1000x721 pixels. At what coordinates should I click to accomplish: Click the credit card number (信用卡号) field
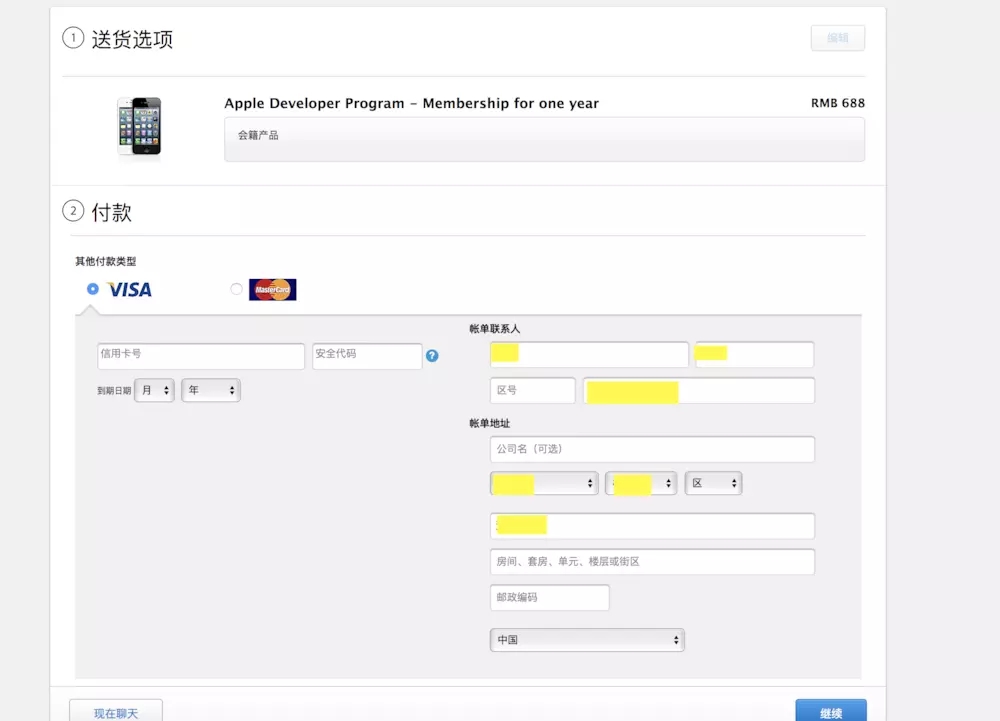coord(200,356)
